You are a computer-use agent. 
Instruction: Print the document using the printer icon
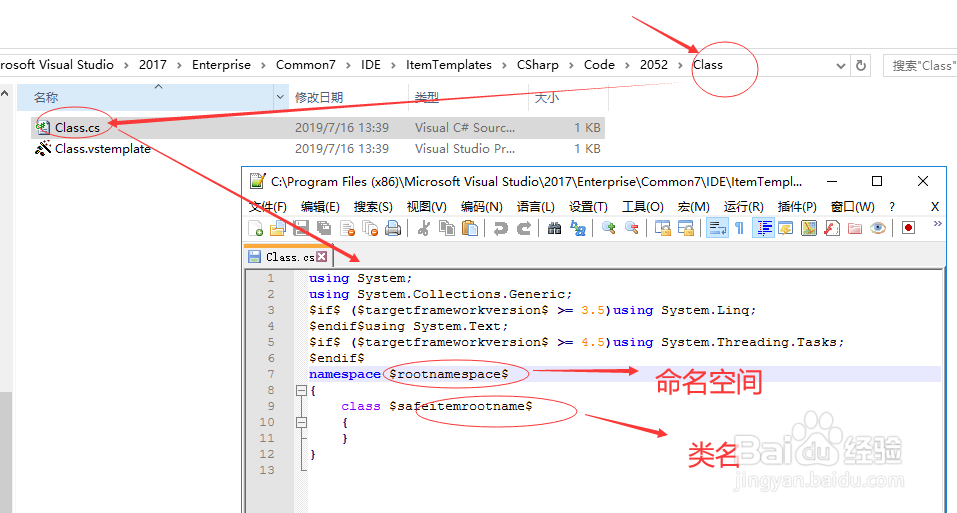point(393,228)
